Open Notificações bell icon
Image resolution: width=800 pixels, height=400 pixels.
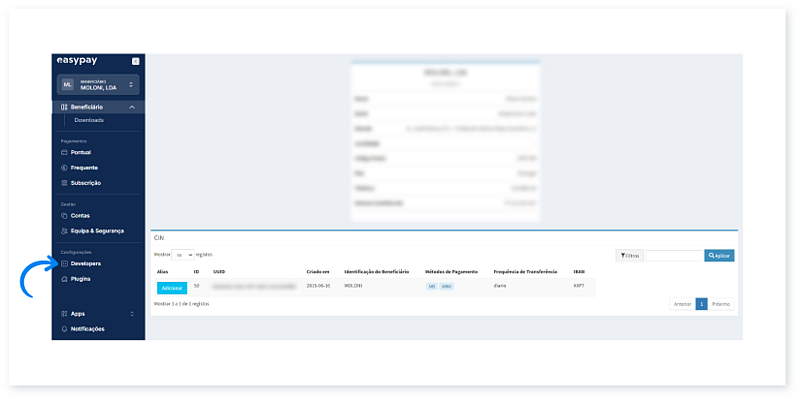click(x=65, y=329)
